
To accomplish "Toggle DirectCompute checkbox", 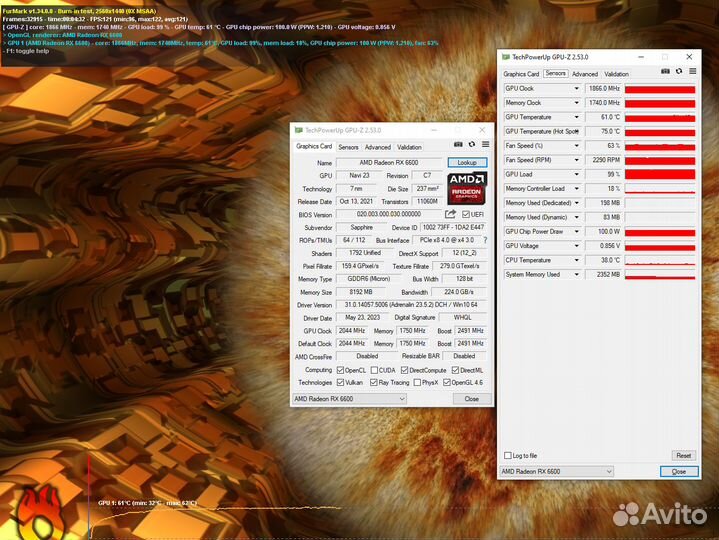I will coord(404,370).
